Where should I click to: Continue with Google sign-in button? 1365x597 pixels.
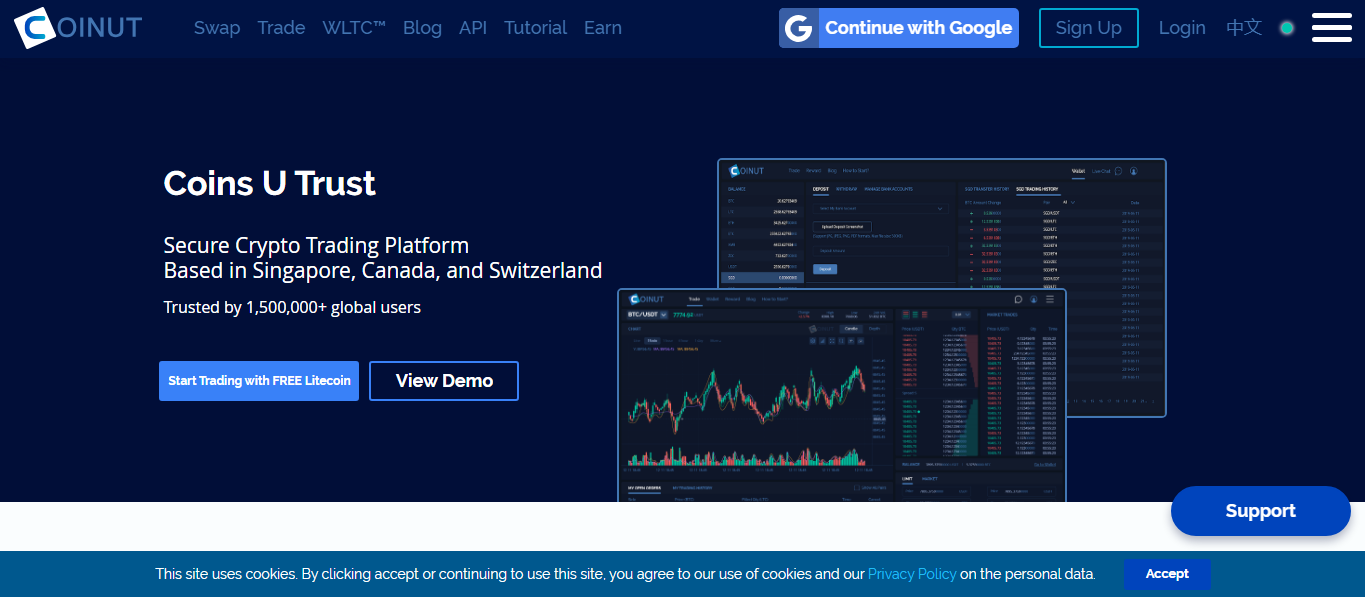pyautogui.click(x=899, y=28)
